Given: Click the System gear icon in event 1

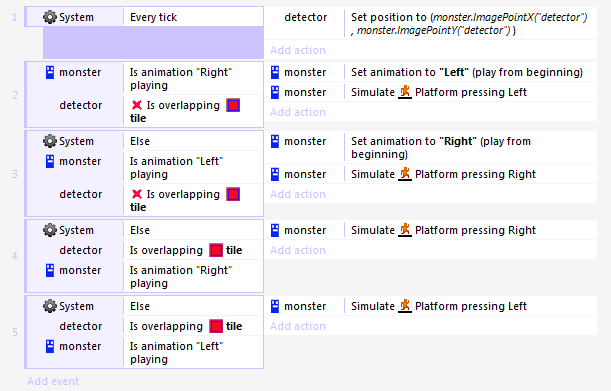Looking at the screenshot, I should coord(50,17).
